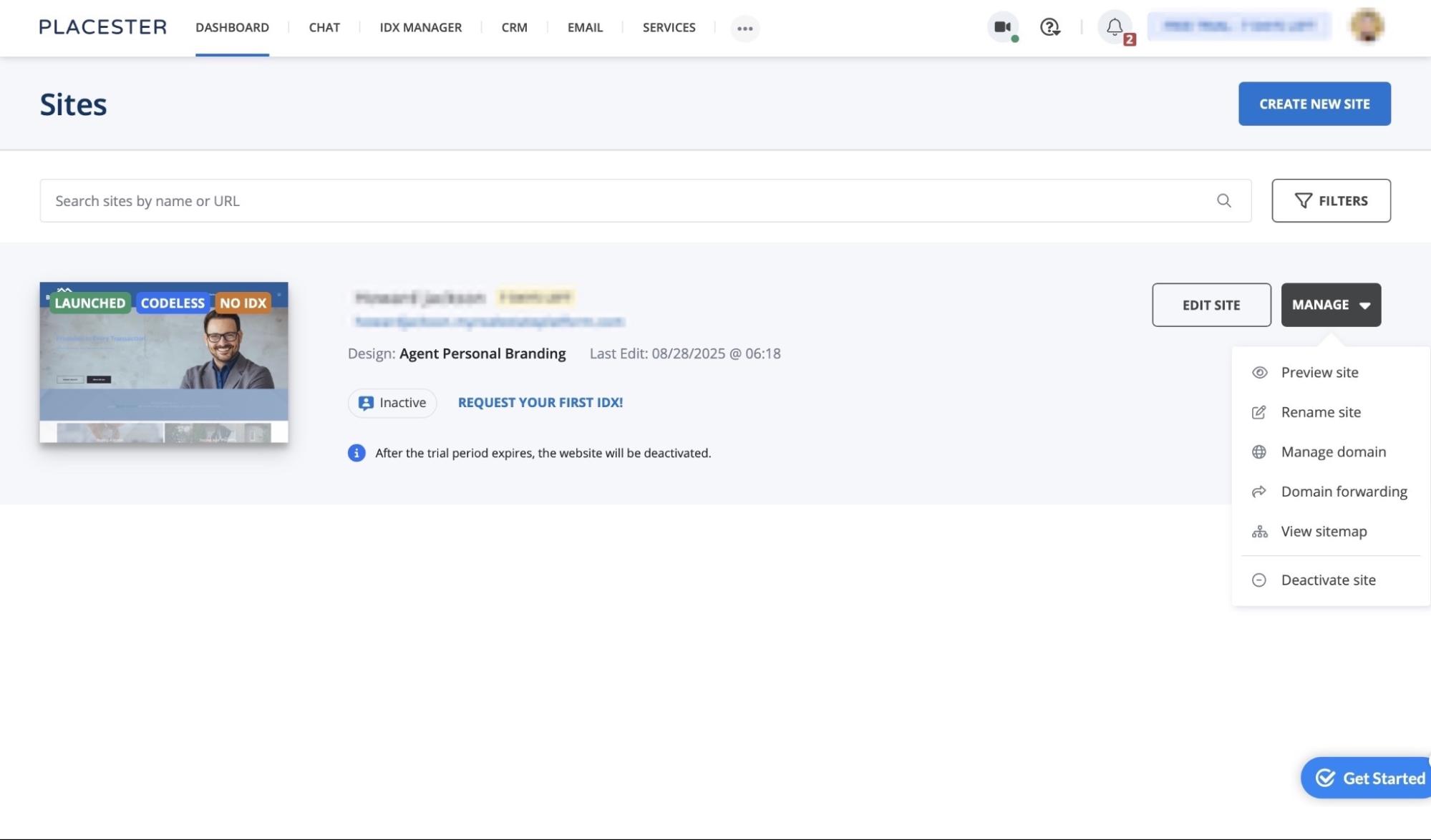Open the FILTERS panel
1431x840 pixels.
pos(1331,201)
